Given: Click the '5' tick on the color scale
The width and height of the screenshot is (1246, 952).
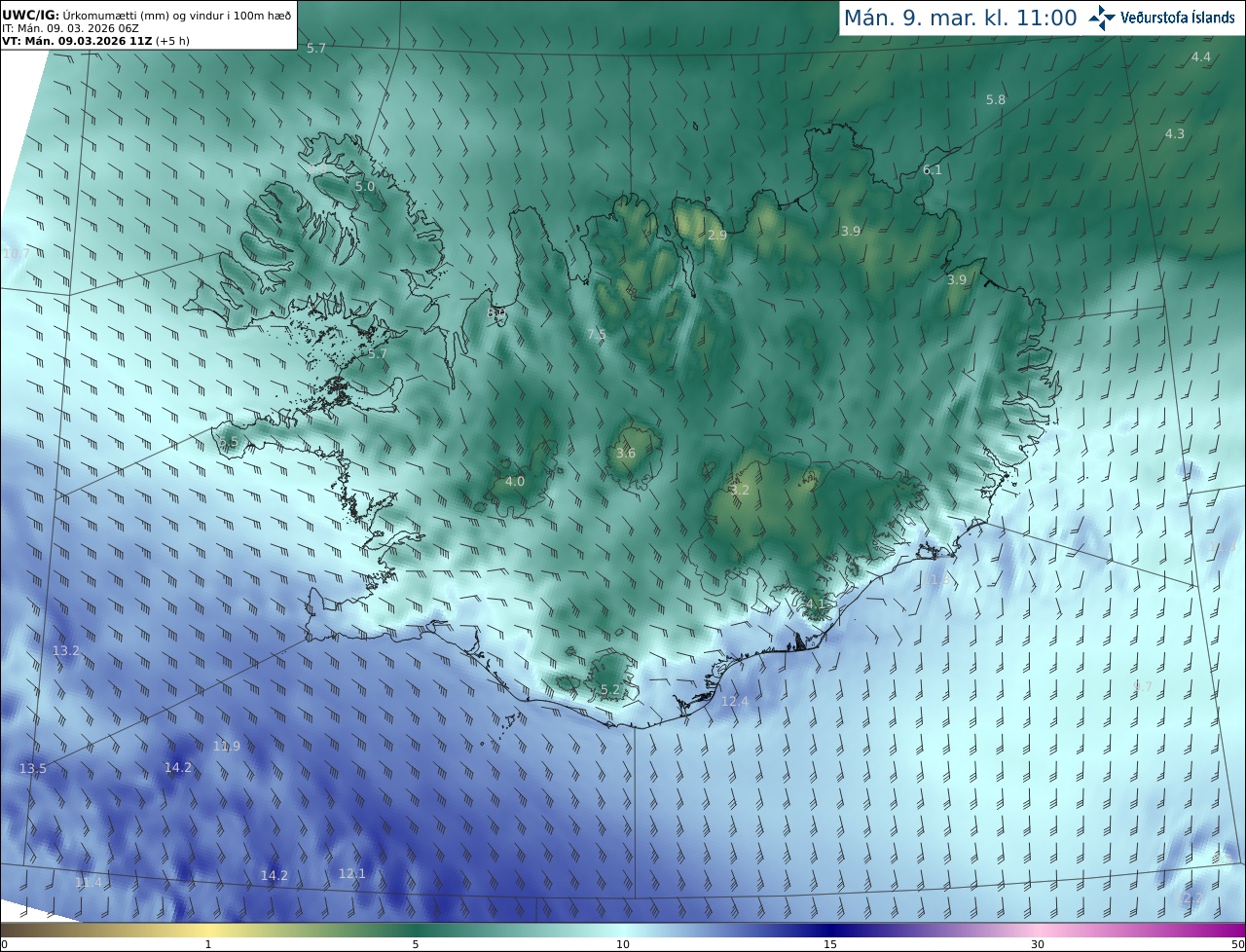Looking at the screenshot, I should tap(416, 944).
